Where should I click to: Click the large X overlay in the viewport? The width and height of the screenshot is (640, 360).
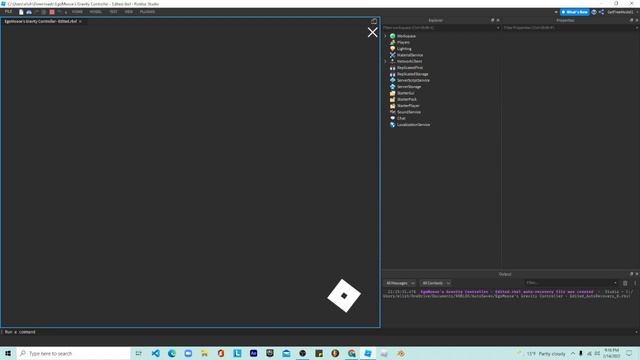pos(372,32)
